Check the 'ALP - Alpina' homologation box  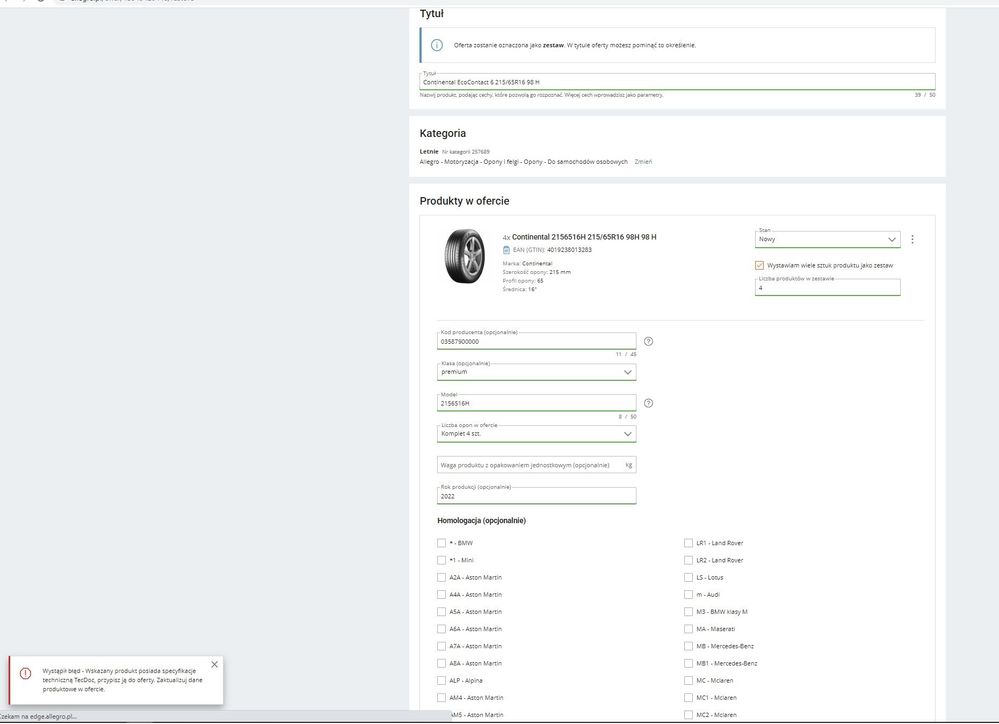pyautogui.click(x=442, y=681)
